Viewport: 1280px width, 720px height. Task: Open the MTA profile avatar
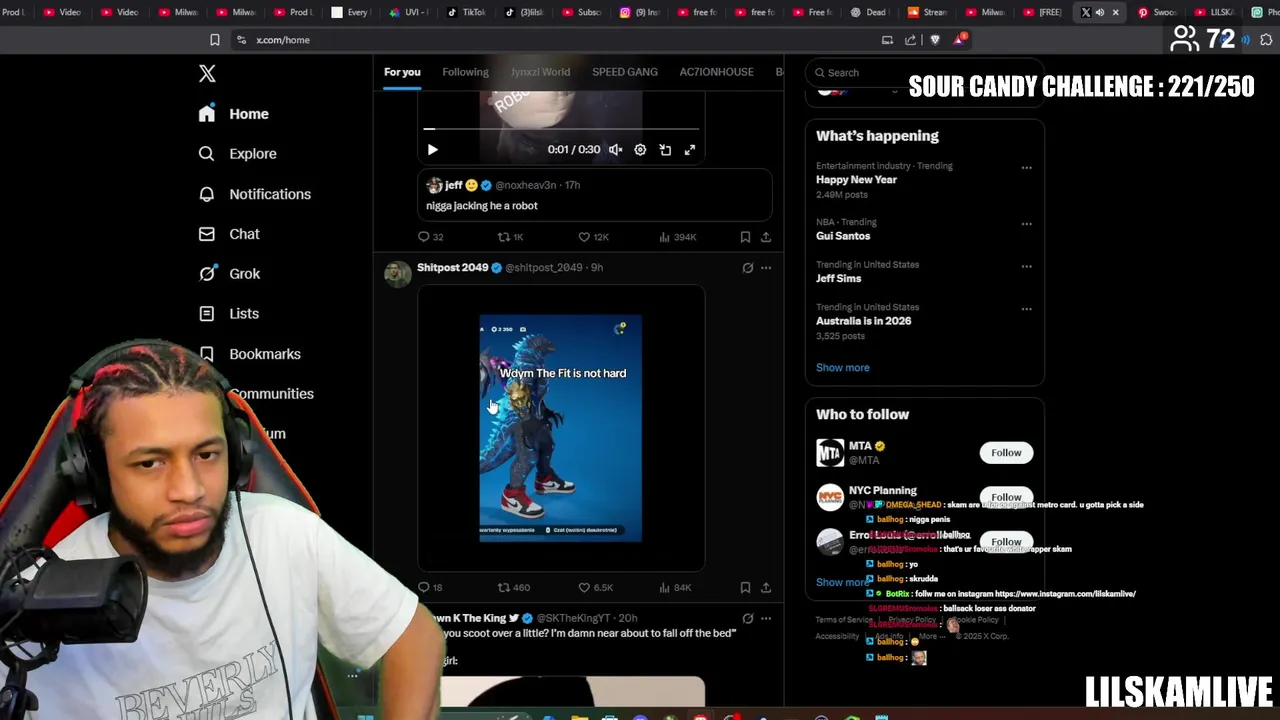click(830, 453)
